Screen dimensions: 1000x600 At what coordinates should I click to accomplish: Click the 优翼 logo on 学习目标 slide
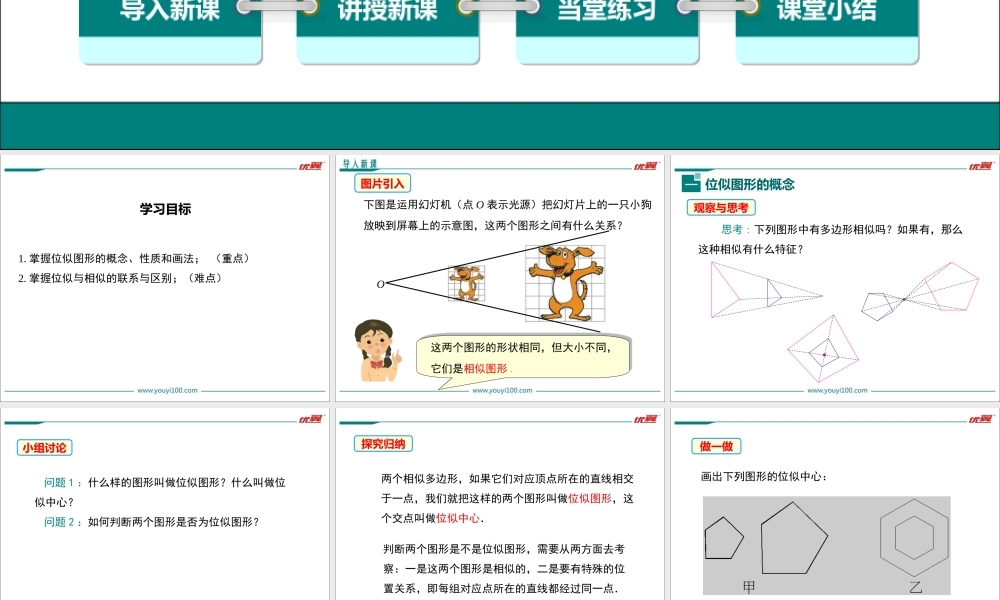point(311,166)
